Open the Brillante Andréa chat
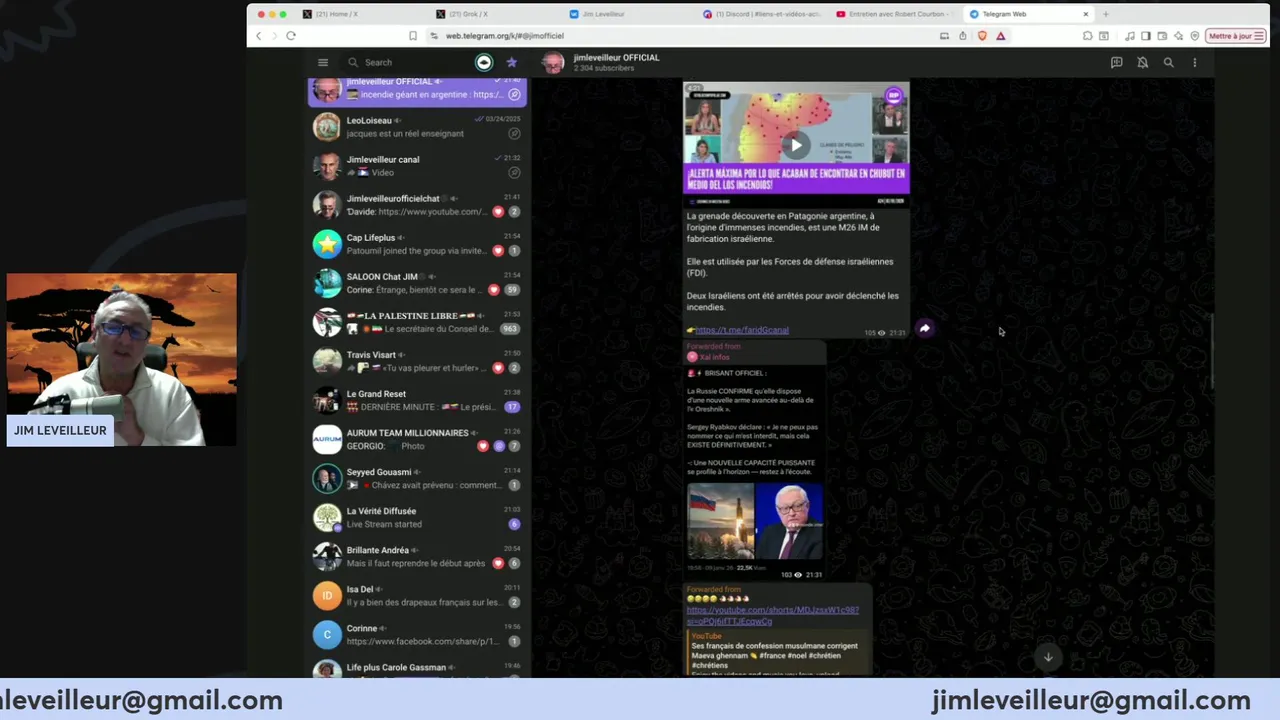 (x=418, y=556)
